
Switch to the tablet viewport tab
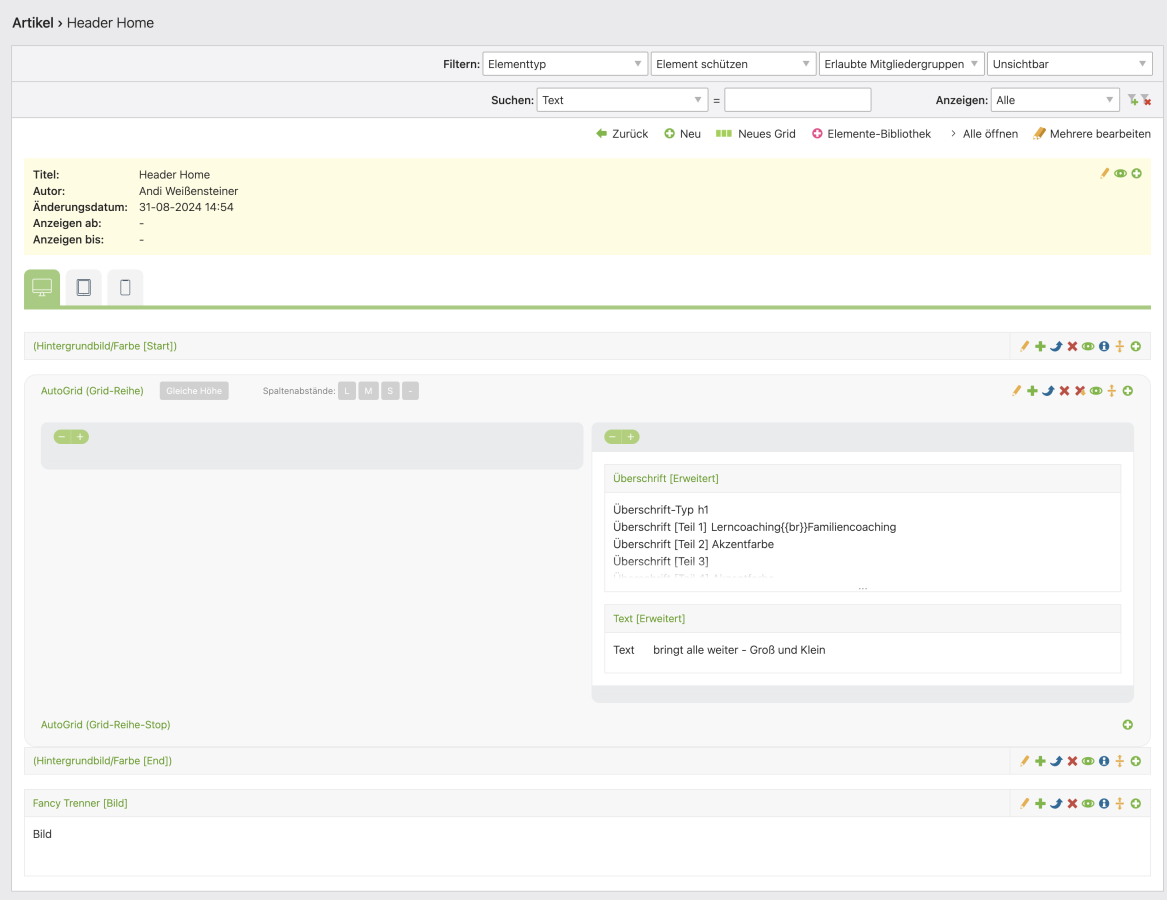click(x=84, y=288)
